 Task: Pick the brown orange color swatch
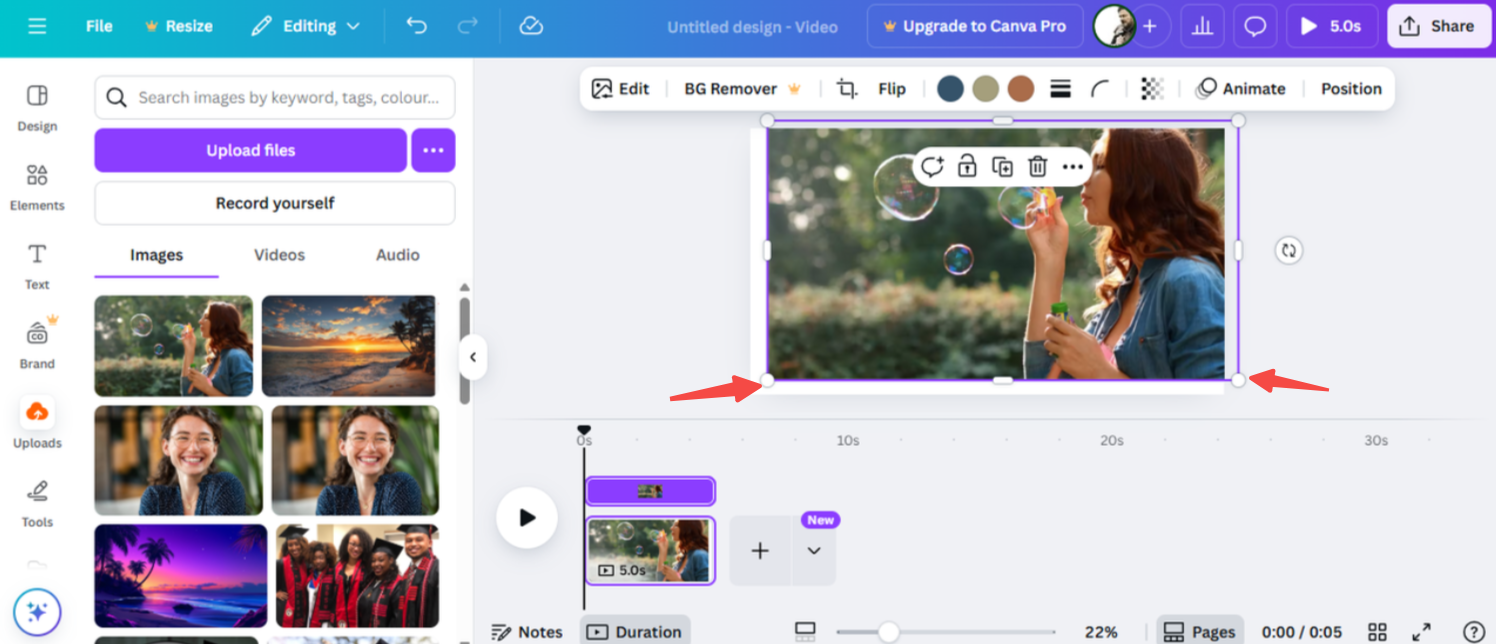point(1020,89)
